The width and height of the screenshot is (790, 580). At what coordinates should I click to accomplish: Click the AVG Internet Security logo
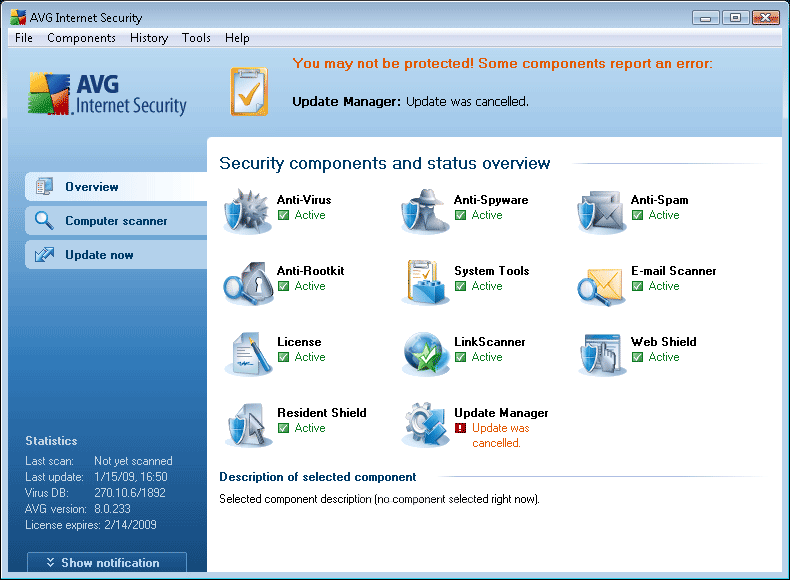tap(107, 94)
